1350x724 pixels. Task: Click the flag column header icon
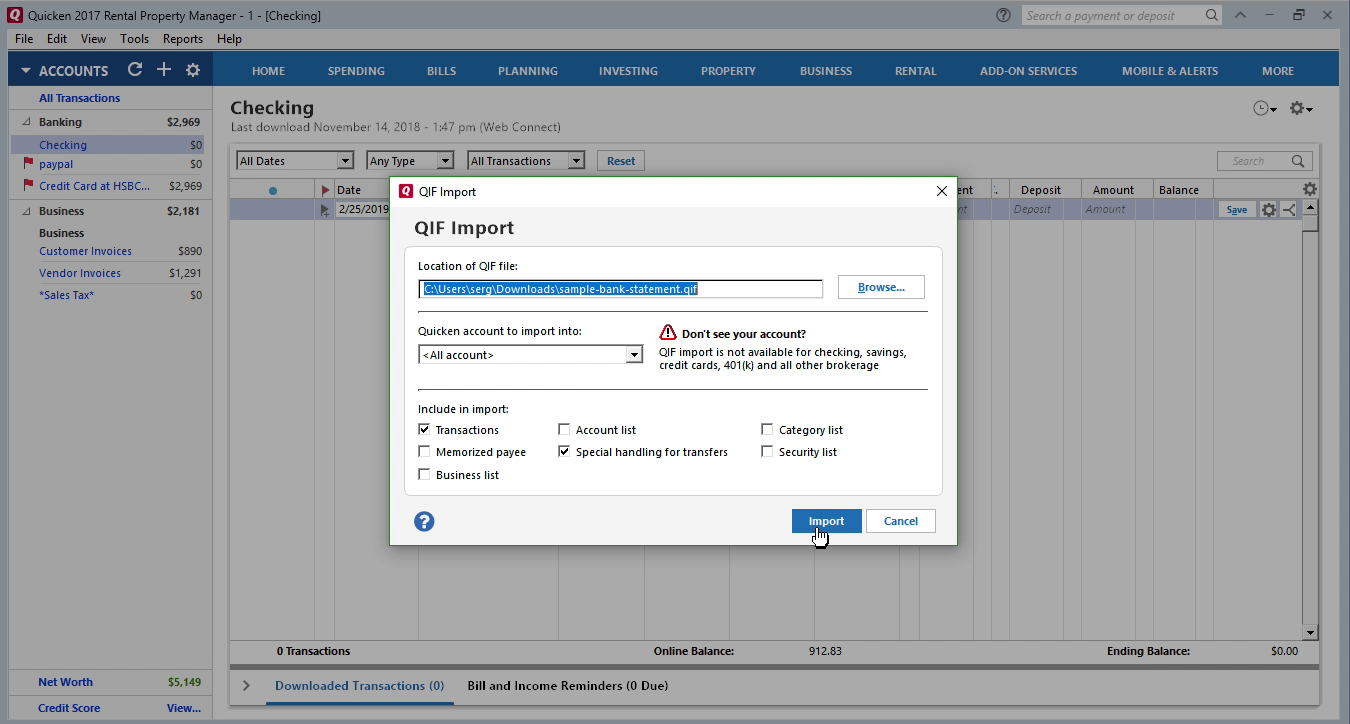click(x=325, y=190)
